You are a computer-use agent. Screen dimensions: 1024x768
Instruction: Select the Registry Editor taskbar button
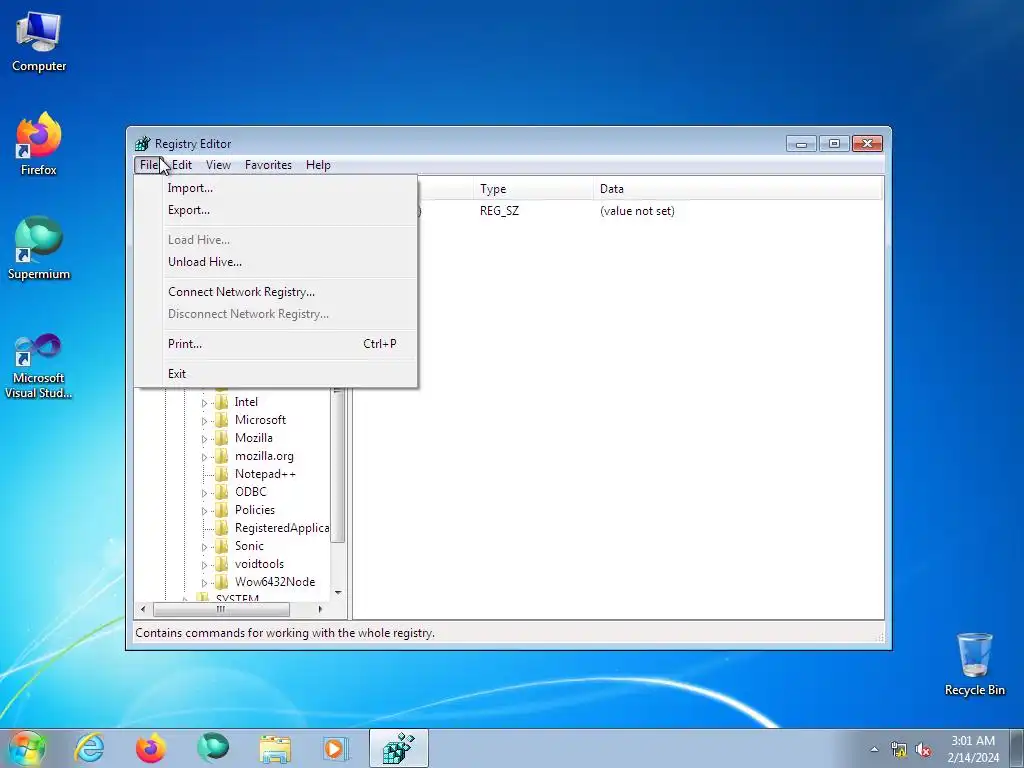398,748
